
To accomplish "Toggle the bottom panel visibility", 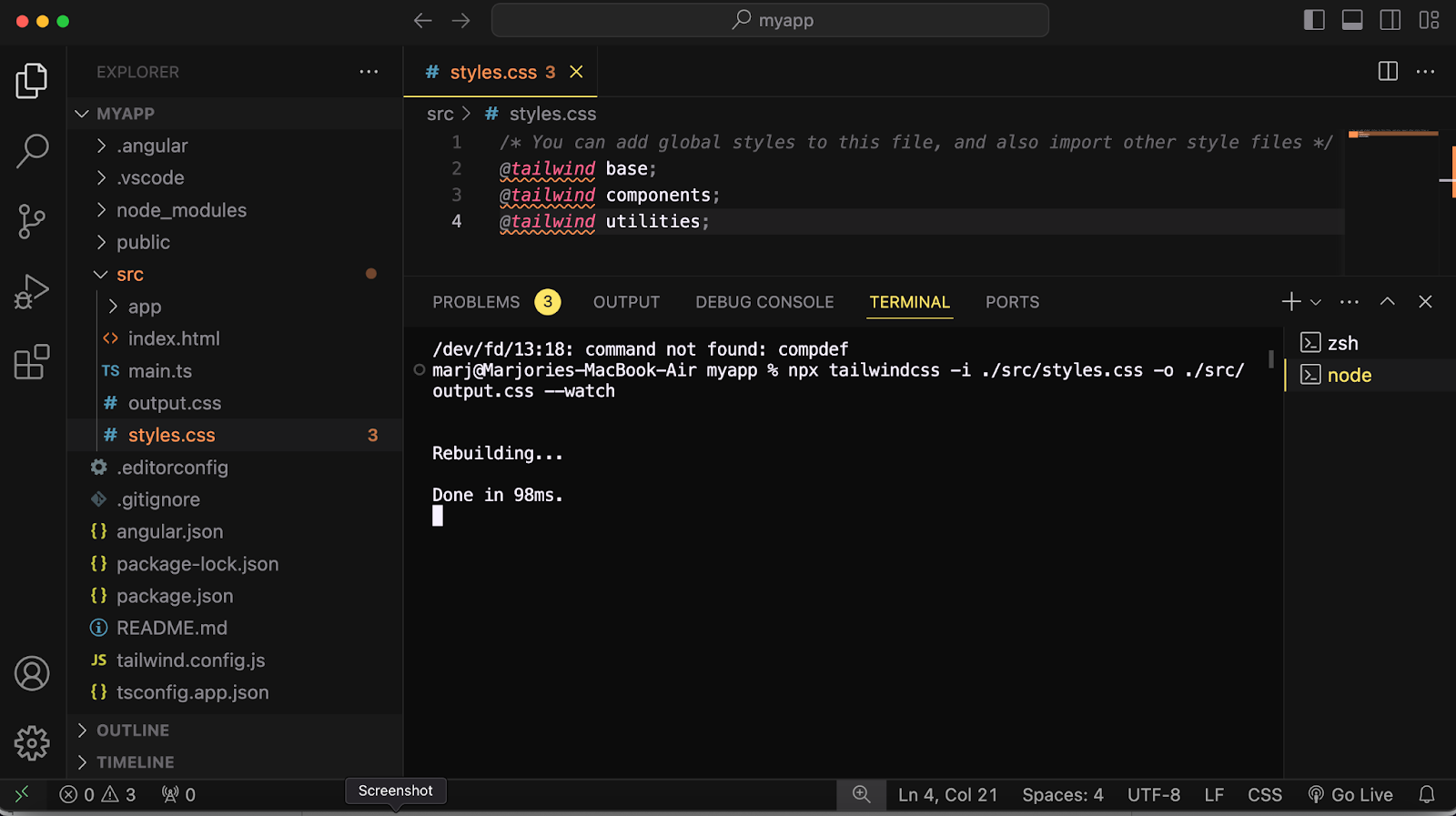I will 1352,20.
